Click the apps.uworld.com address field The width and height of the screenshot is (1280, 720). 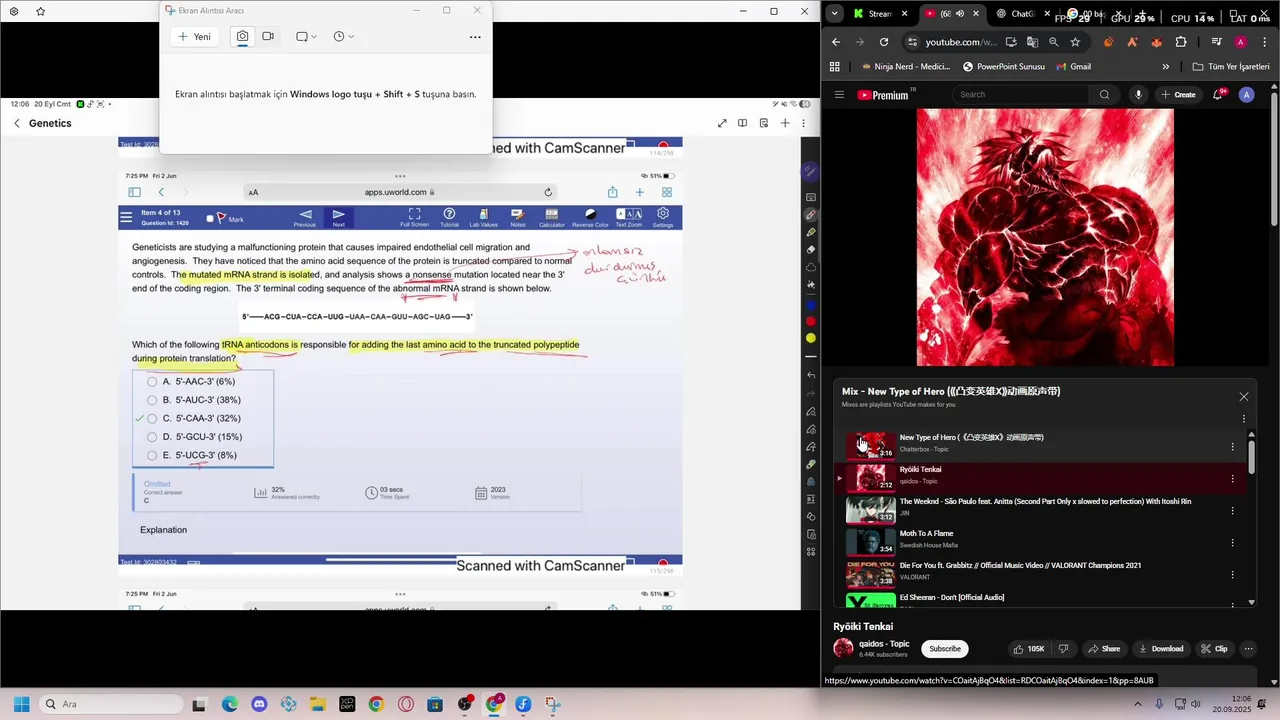coord(400,192)
